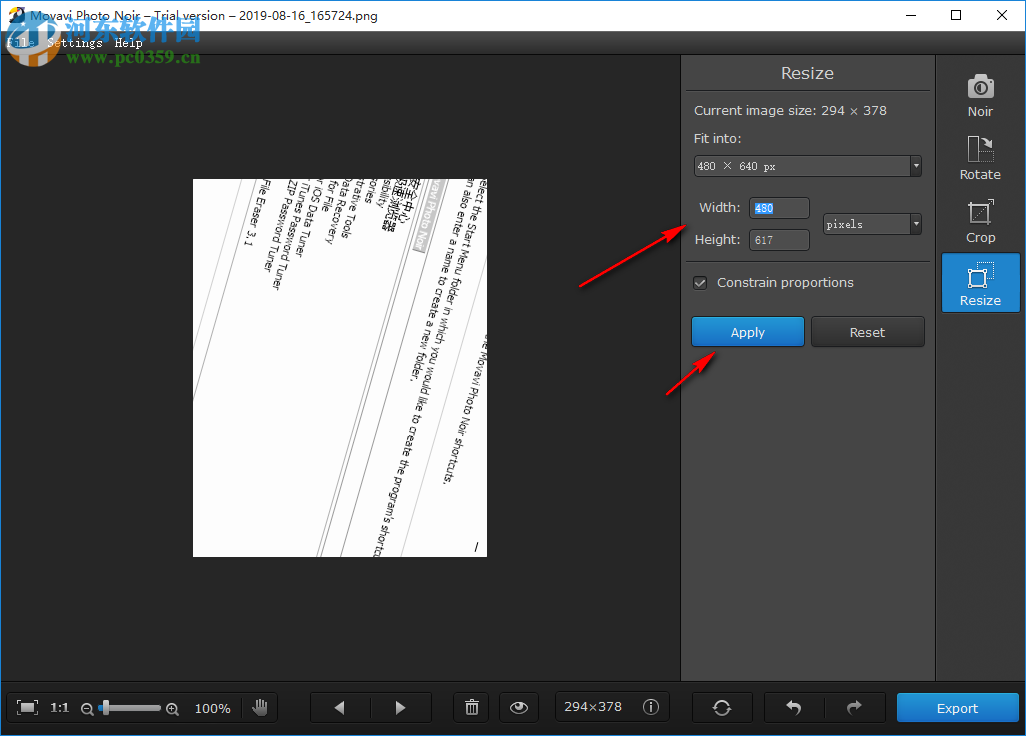Toggle Constrain proportions checkbox
The width and height of the screenshot is (1026, 736).
pyautogui.click(x=700, y=283)
